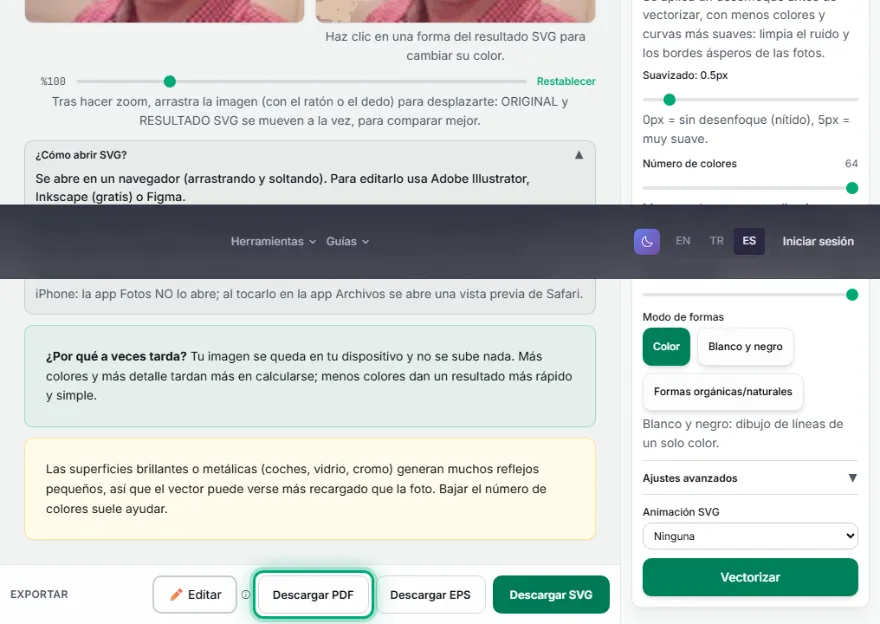880x624 pixels.
Task: Click the Modo de formas label
Action: coord(683,317)
